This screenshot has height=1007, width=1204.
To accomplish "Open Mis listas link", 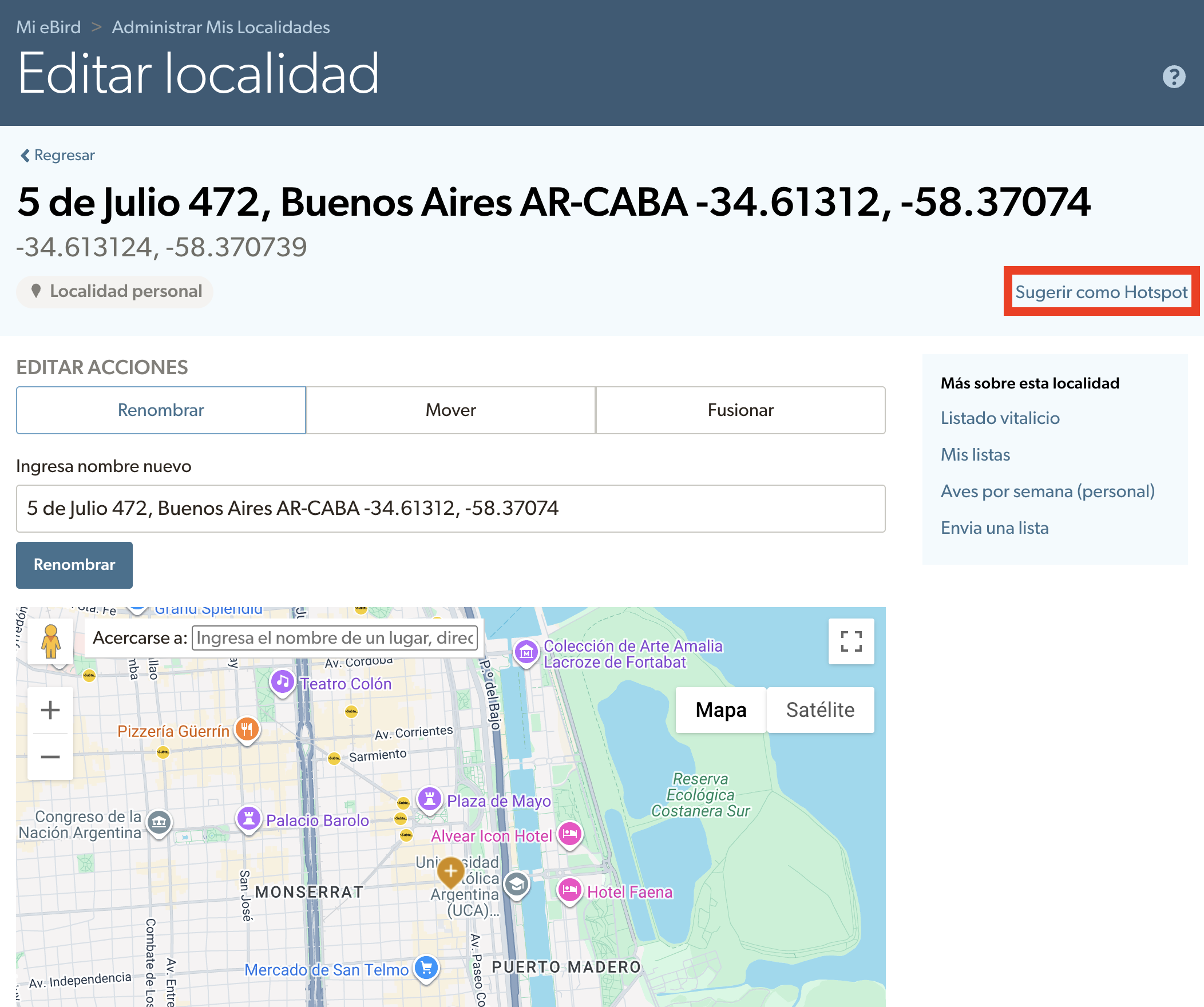I will tap(975, 454).
